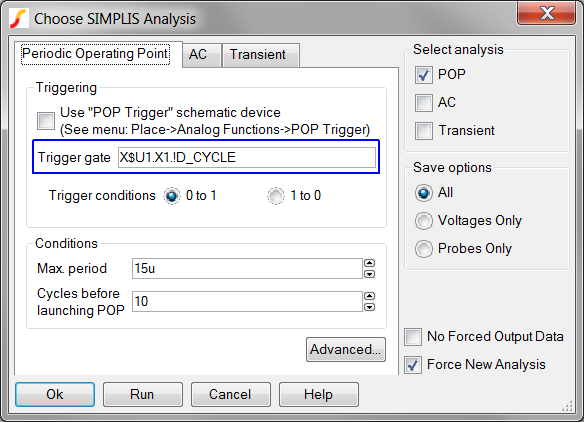Choose Voltages Only save option
Image resolution: width=584 pixels, height=422 pixels.
coord(424,221)
